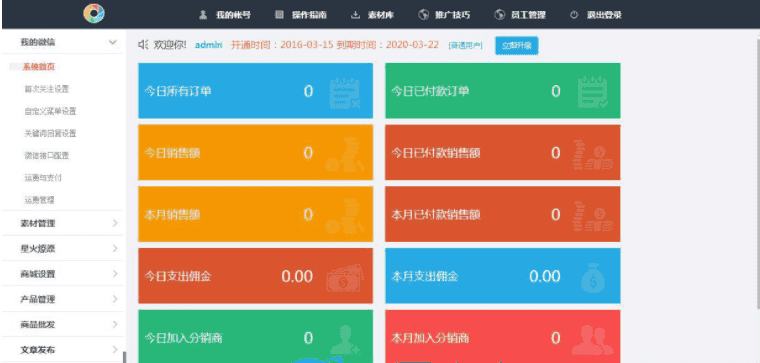Click the speaker icon before 欢迎你
This screenshot has height=363, width=760.
[x=143, y=45]
